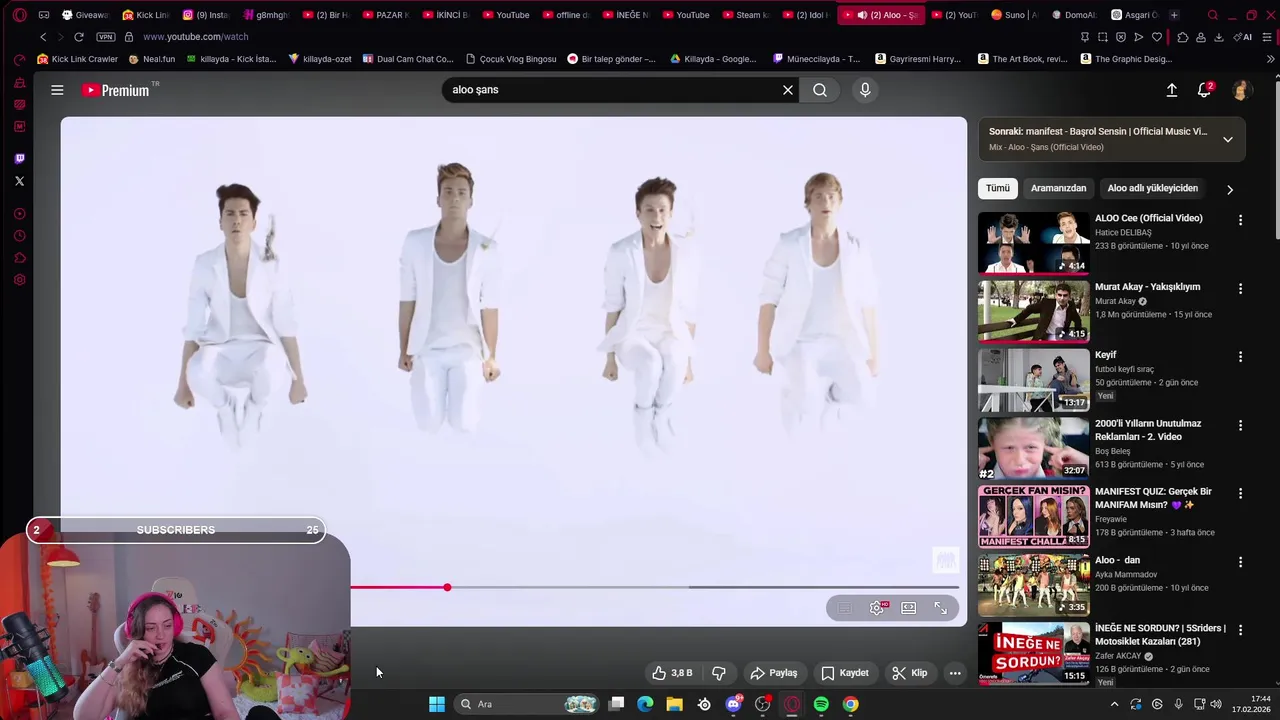Open a new browser tab with plus
1280x720 pixels.
[1174, 15]
